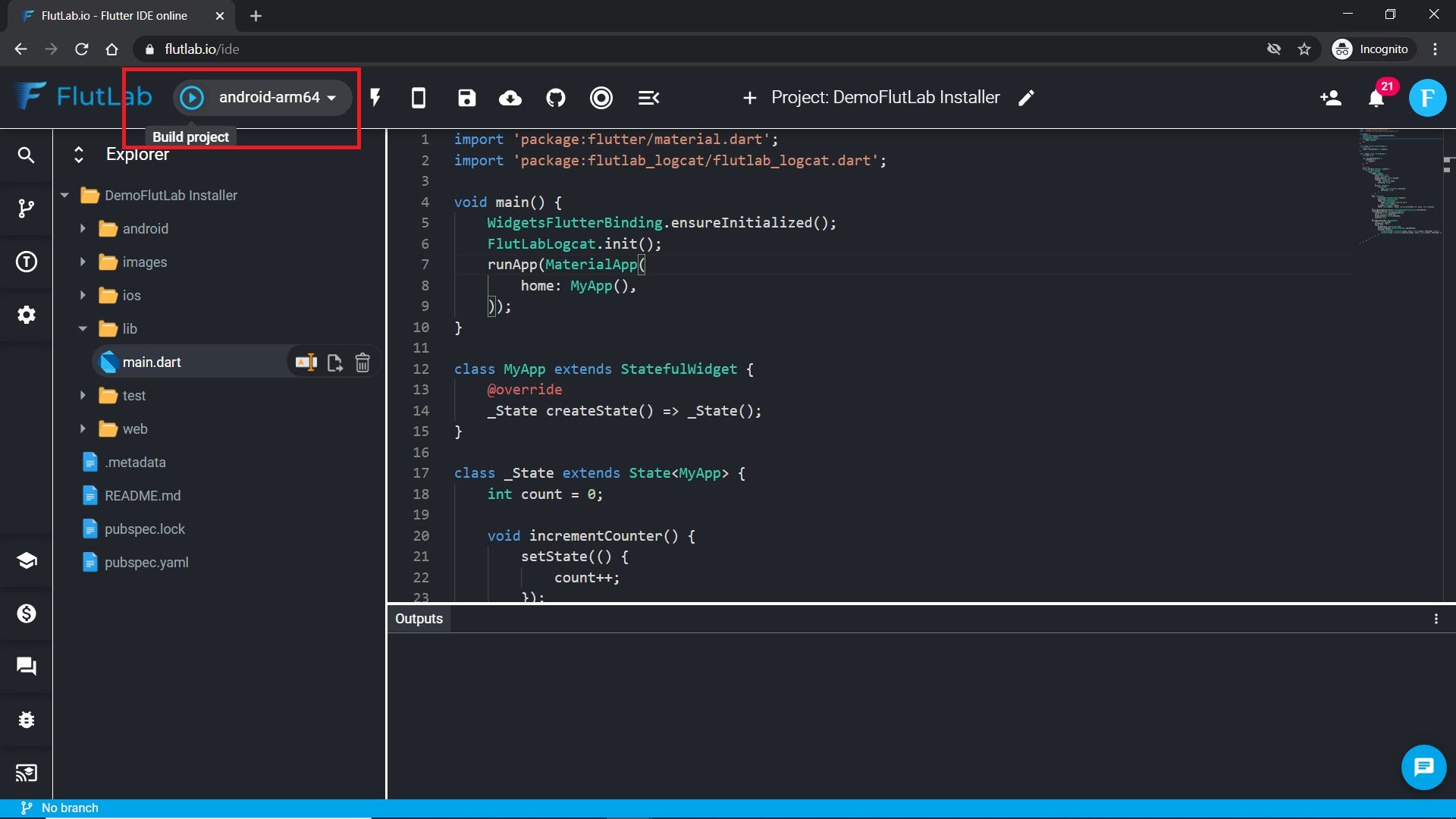This screenshot has height=819, width=1456.
Task: Toggle the Explorer sort/collapse arrows
Action: (x=79, y=155)
